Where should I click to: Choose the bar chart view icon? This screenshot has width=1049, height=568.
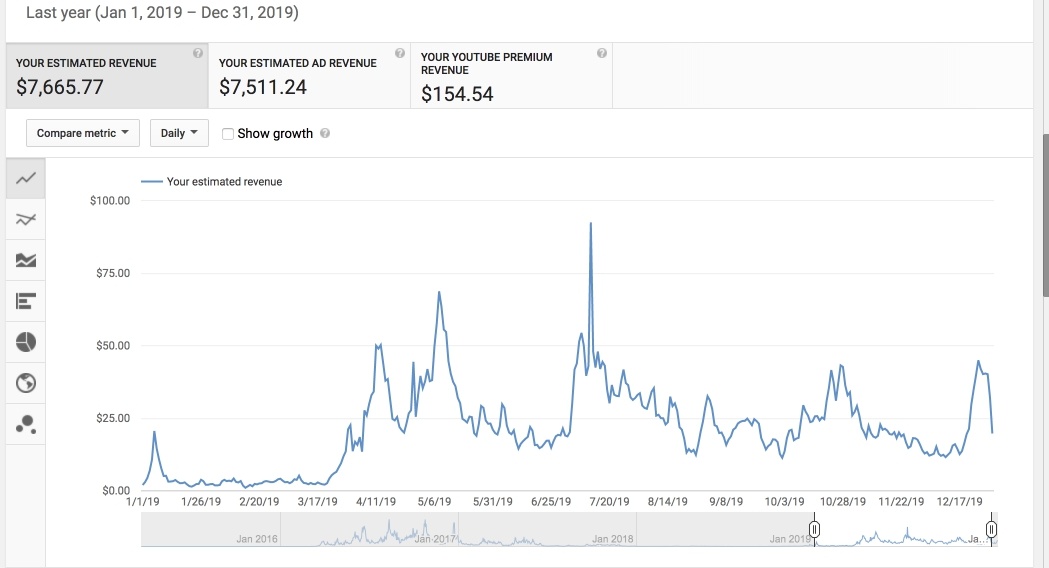(x=26, y=302)
